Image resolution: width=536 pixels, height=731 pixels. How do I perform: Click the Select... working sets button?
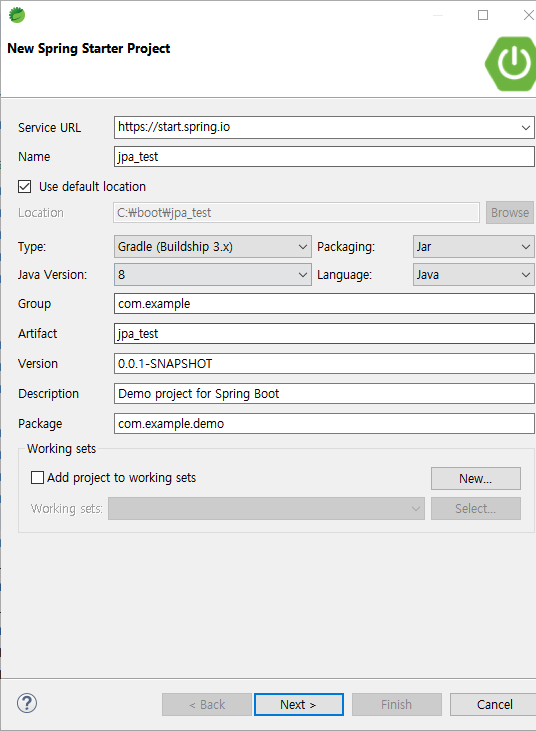[x=475, y=508]
